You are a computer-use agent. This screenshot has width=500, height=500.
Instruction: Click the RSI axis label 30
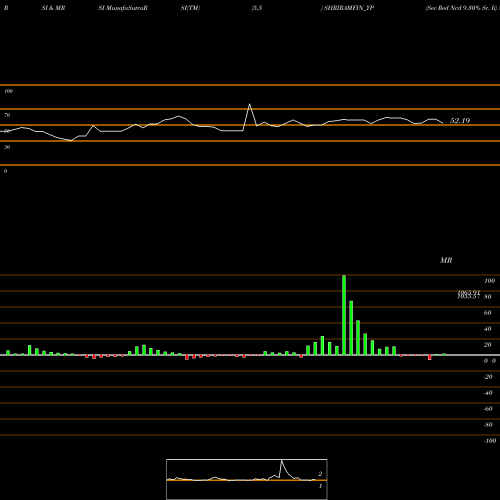pyautogui.click(x=7, y=147)
